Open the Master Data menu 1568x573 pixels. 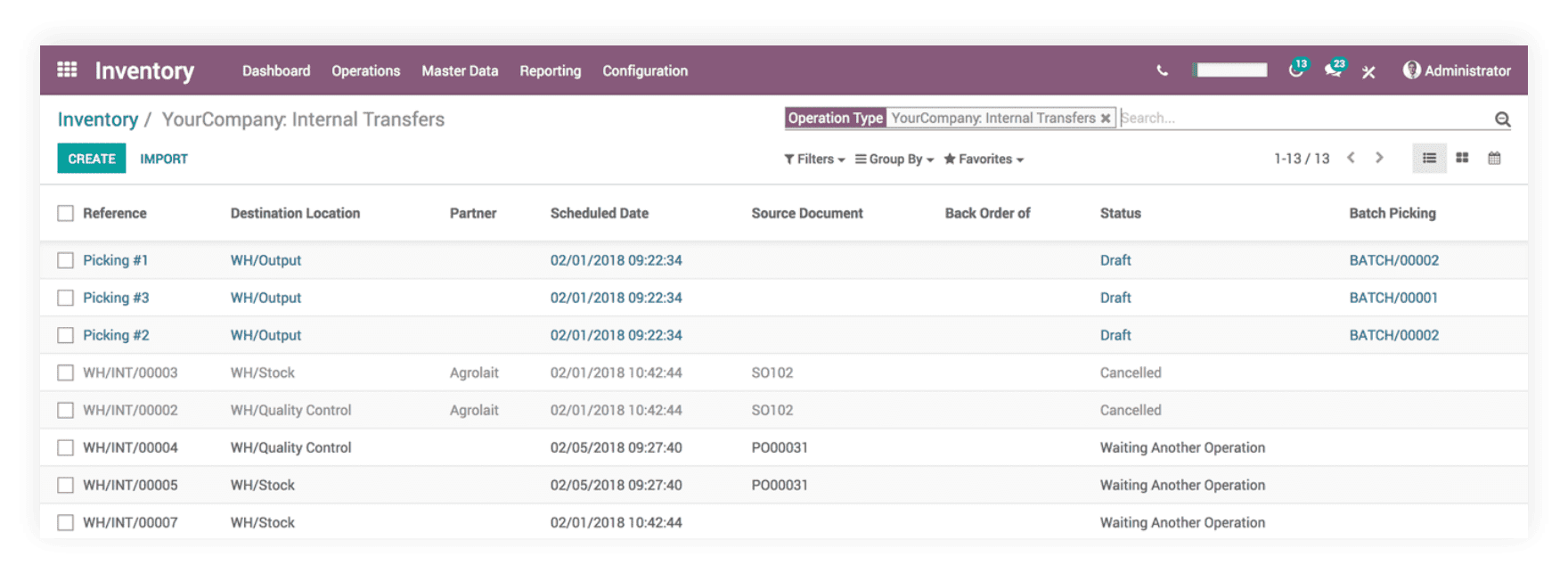460,70
